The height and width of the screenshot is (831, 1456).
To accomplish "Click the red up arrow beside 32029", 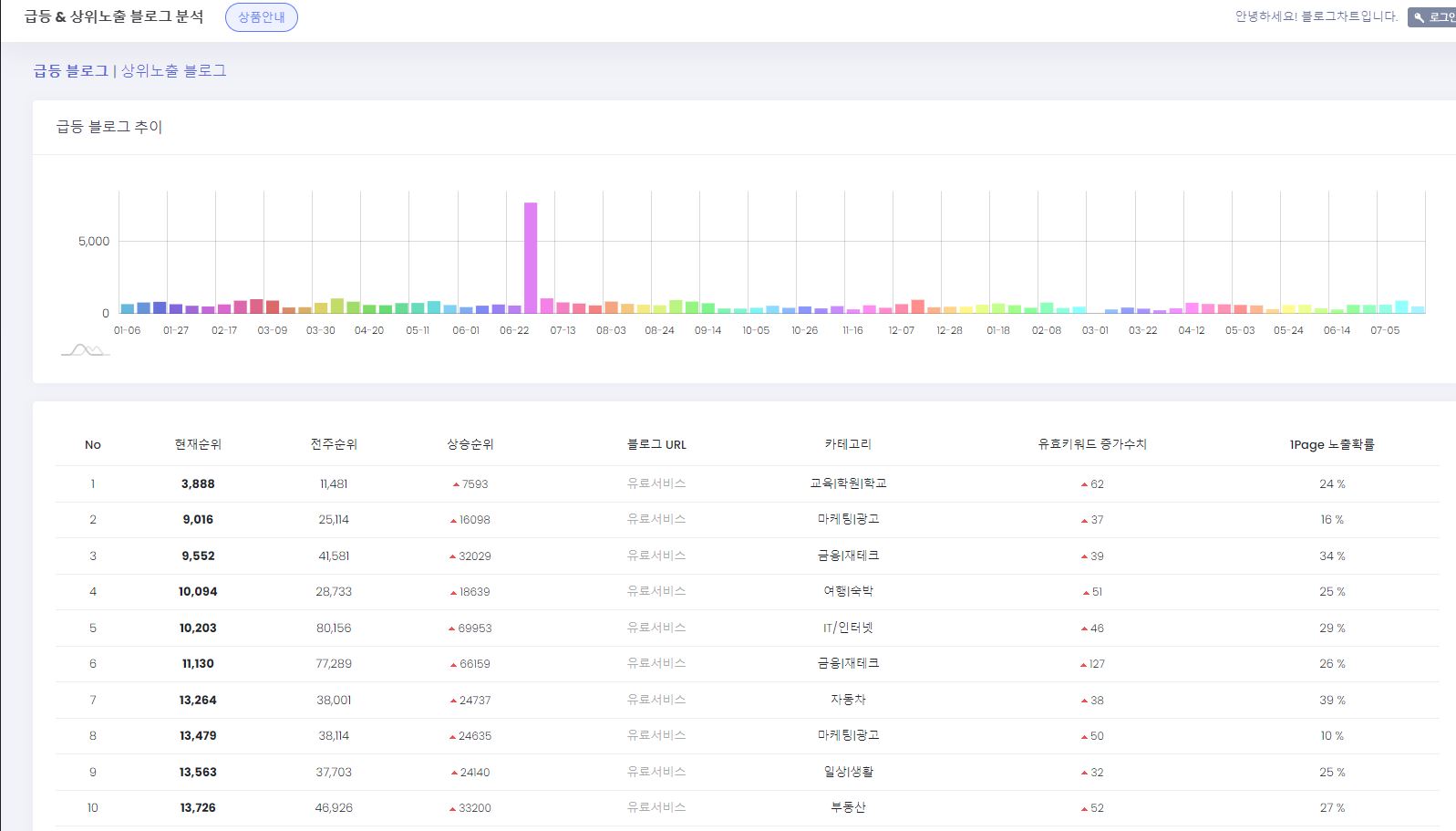I will tap(453, 556).
